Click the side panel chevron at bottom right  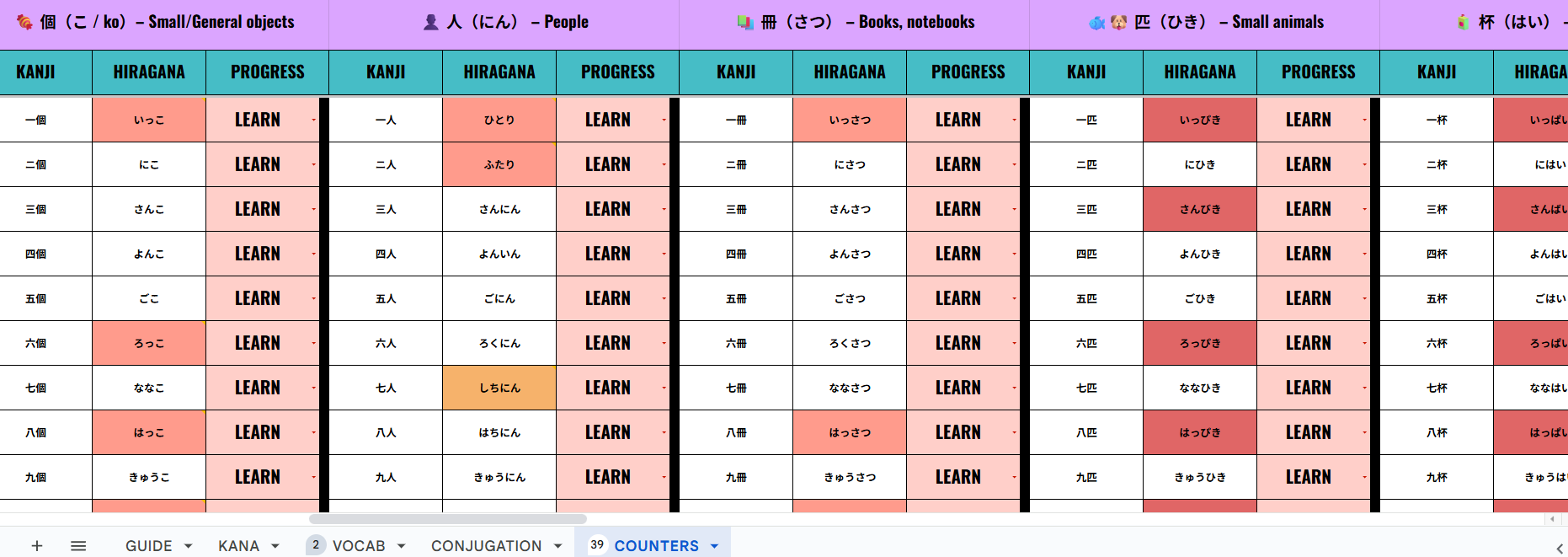(1559, 548)
